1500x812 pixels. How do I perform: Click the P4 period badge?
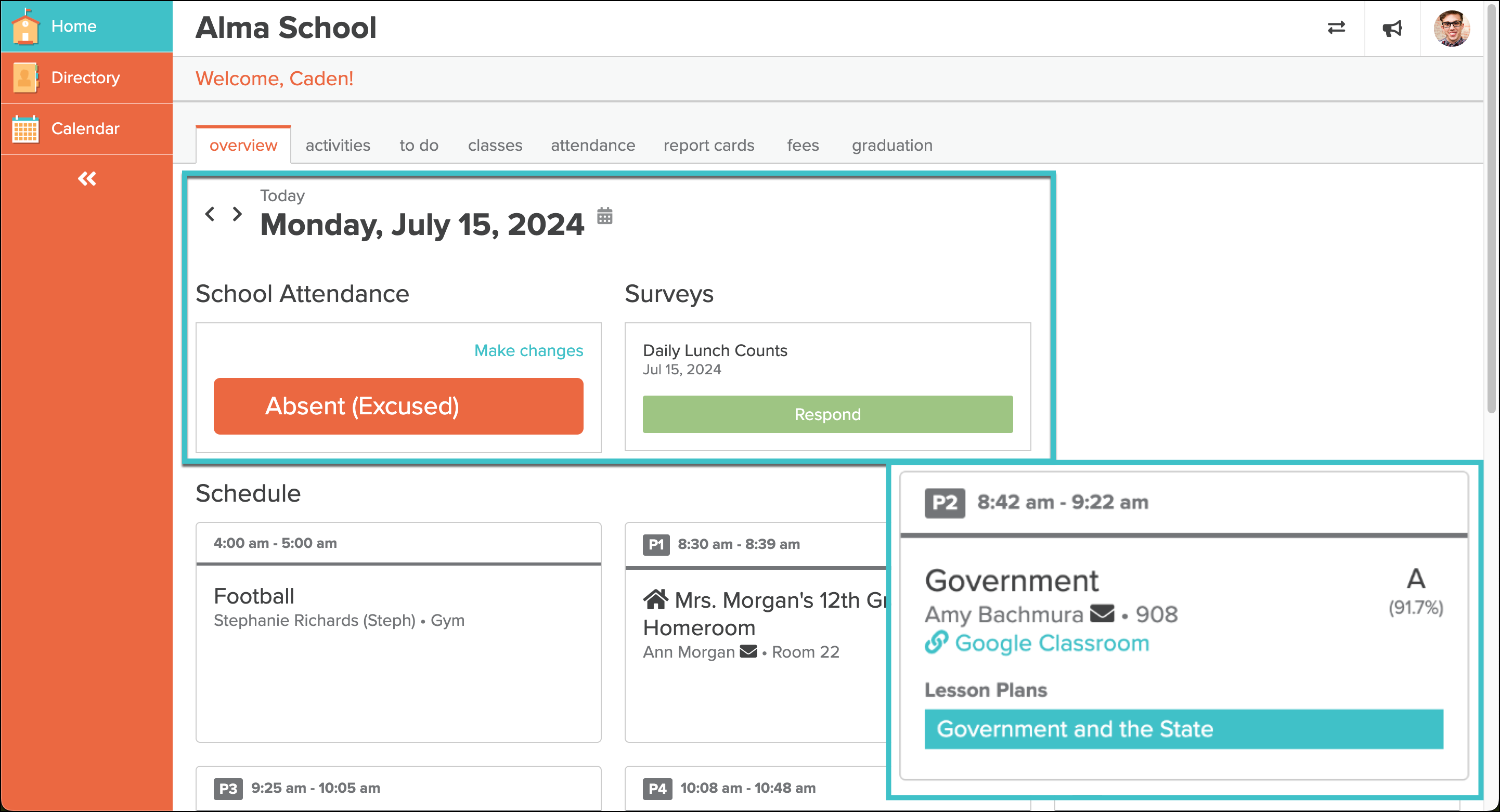pyautogui.click(x=657, y=788)
